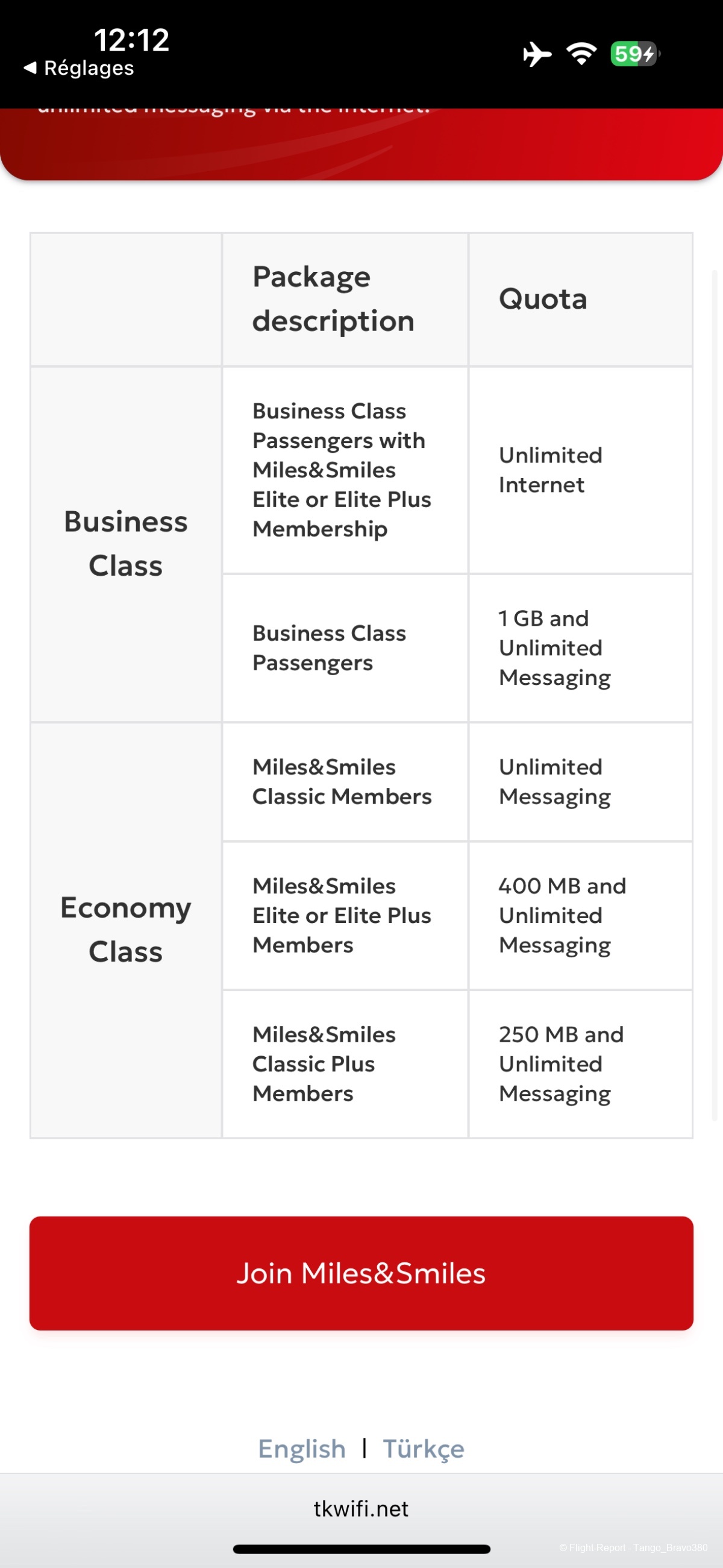
Task: Tap the Economy Class row header
Action: point(126,930)
